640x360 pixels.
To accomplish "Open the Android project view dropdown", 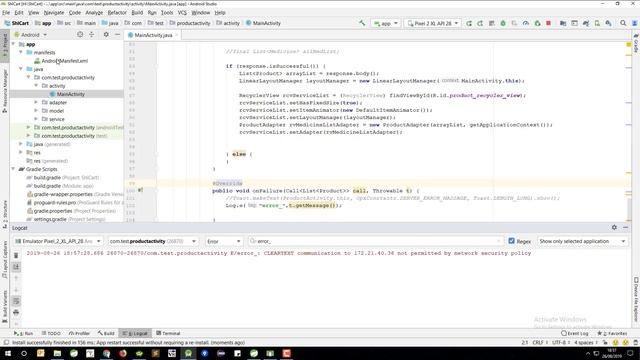I will [31, 35].
